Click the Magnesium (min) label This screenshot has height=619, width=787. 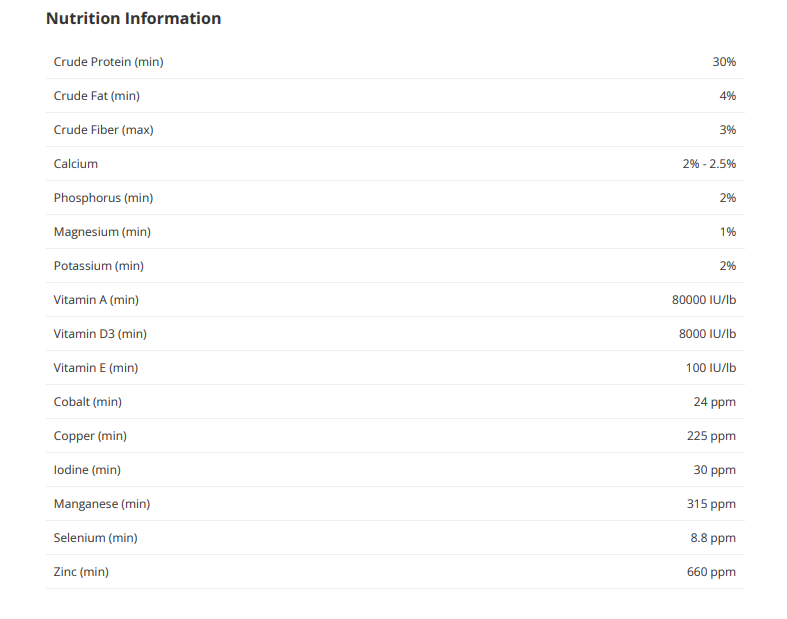coord(102,232)
